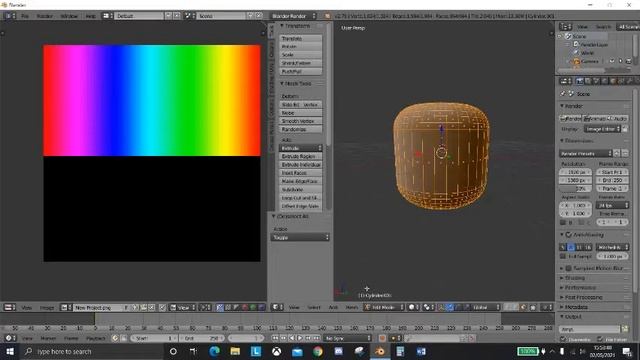Screen dimensions: 640x360
Task: Click output folder browse icon
Action: [624, 329]
